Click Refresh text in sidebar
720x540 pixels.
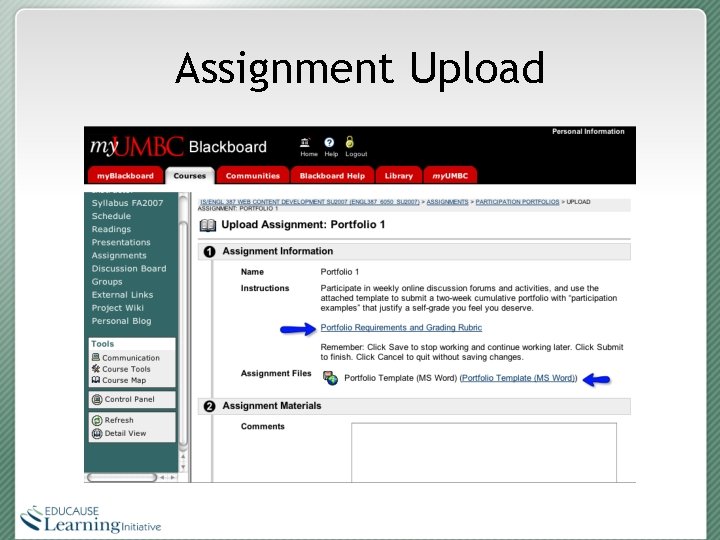click(x=119, y=420)
